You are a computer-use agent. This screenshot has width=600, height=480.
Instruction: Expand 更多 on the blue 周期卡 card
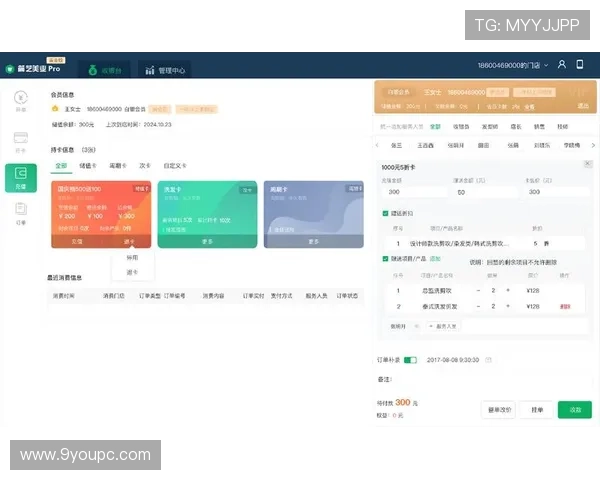[313, 242]
